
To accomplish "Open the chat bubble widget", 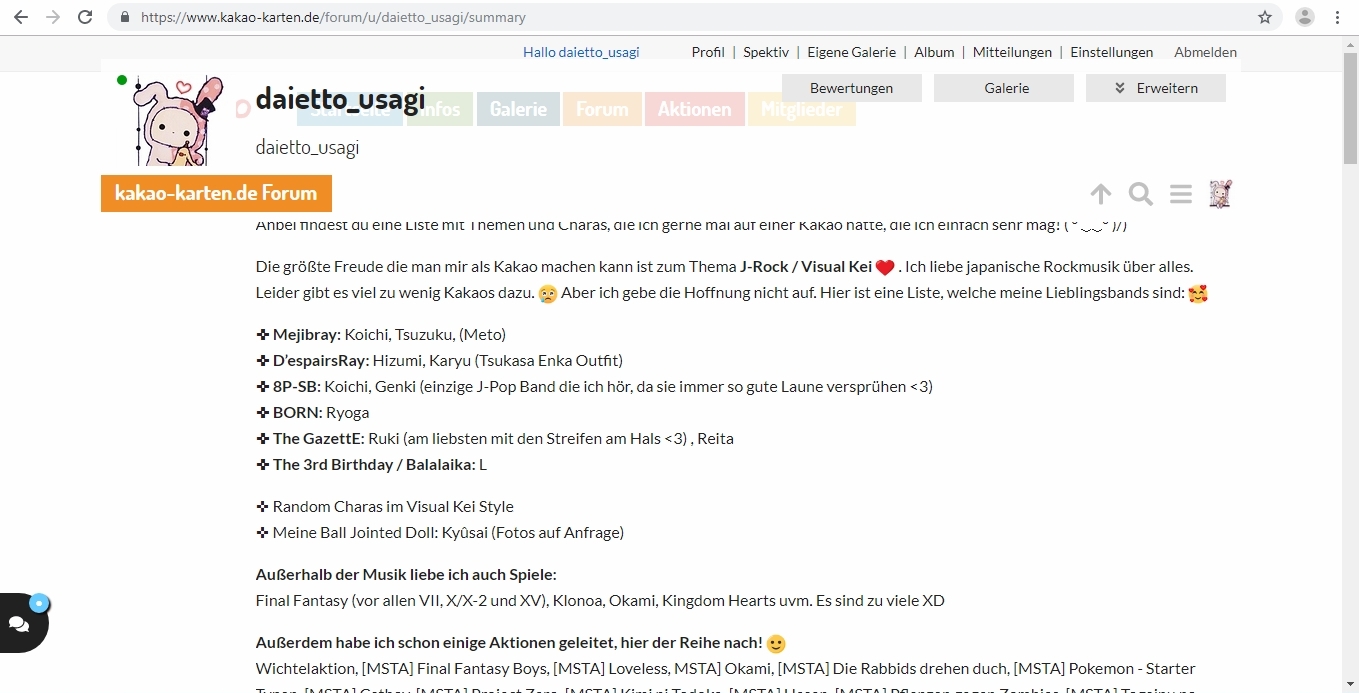I will pos(20,624).
